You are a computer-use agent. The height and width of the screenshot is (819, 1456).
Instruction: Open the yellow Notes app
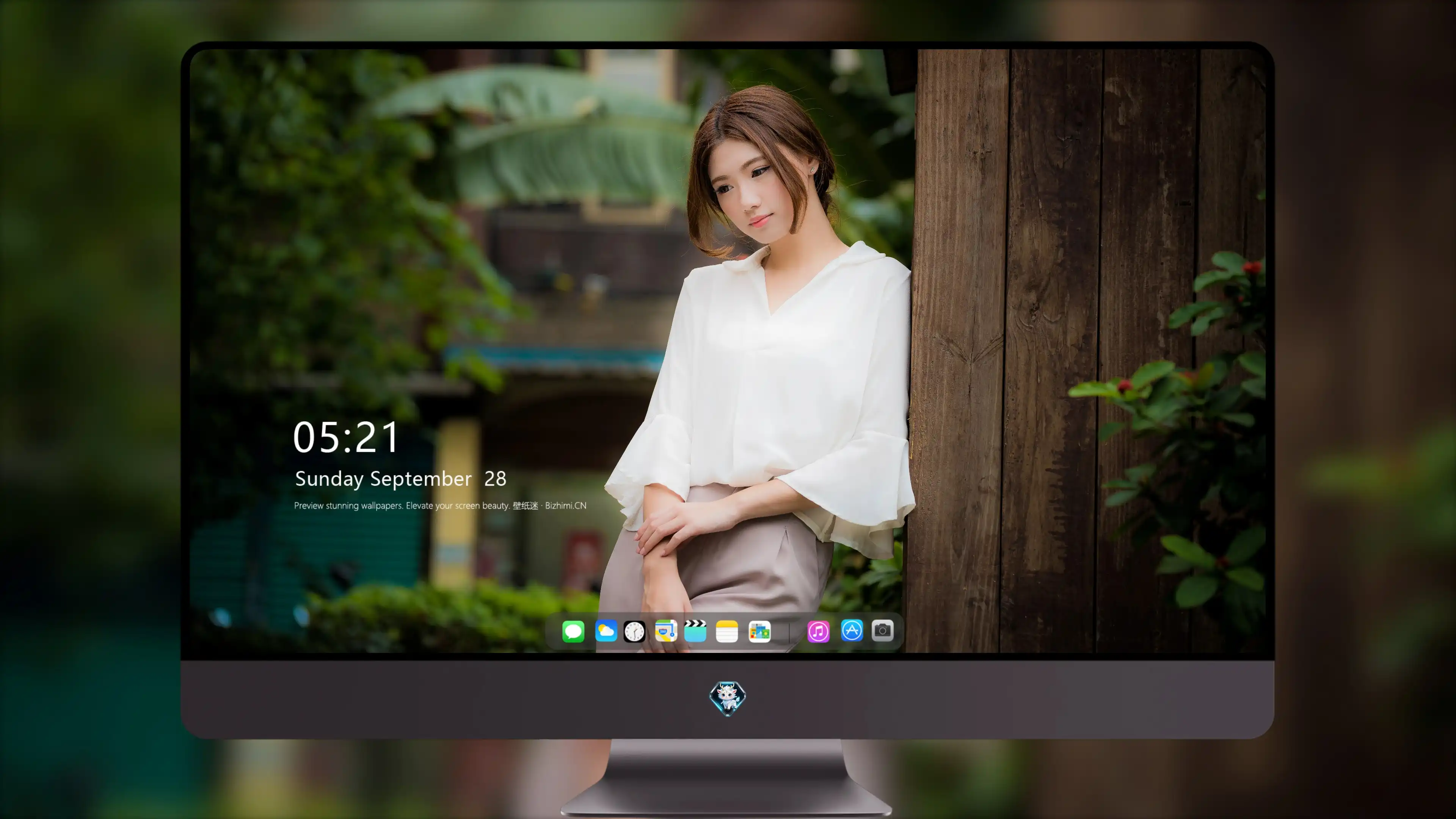click(727, 631)
